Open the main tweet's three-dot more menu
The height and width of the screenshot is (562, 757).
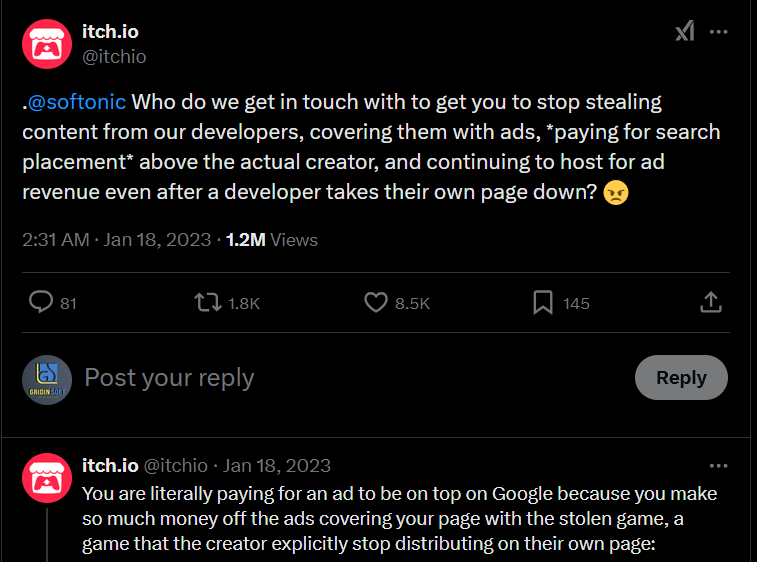(x=718, y=32)
